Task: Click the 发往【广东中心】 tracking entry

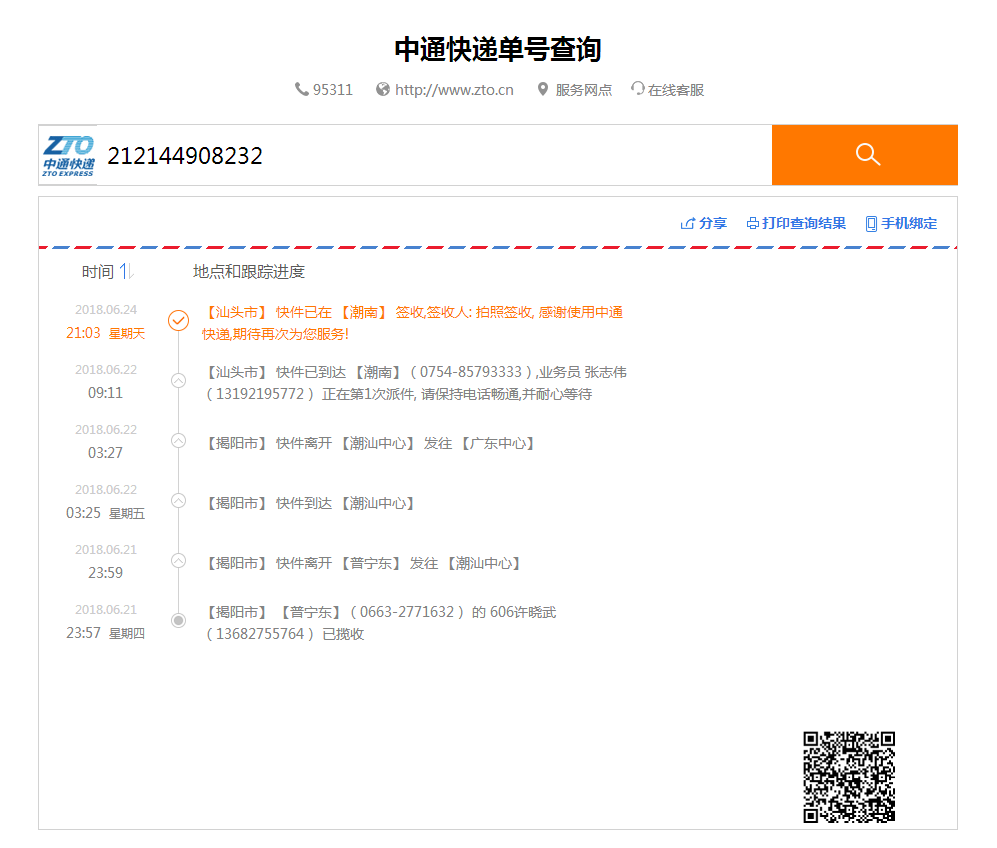Action: (370, 443)
